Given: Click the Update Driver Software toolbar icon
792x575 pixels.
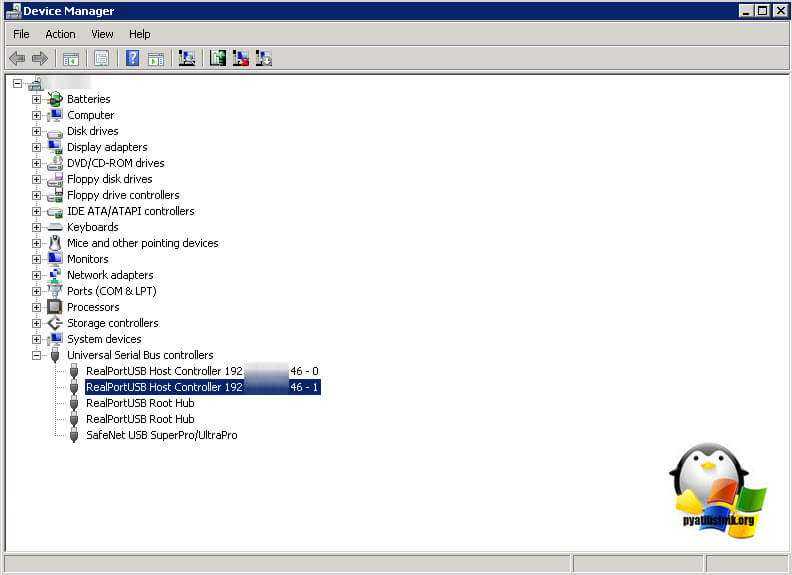Looking at the screenshot, I should click(x=218, y=58).
